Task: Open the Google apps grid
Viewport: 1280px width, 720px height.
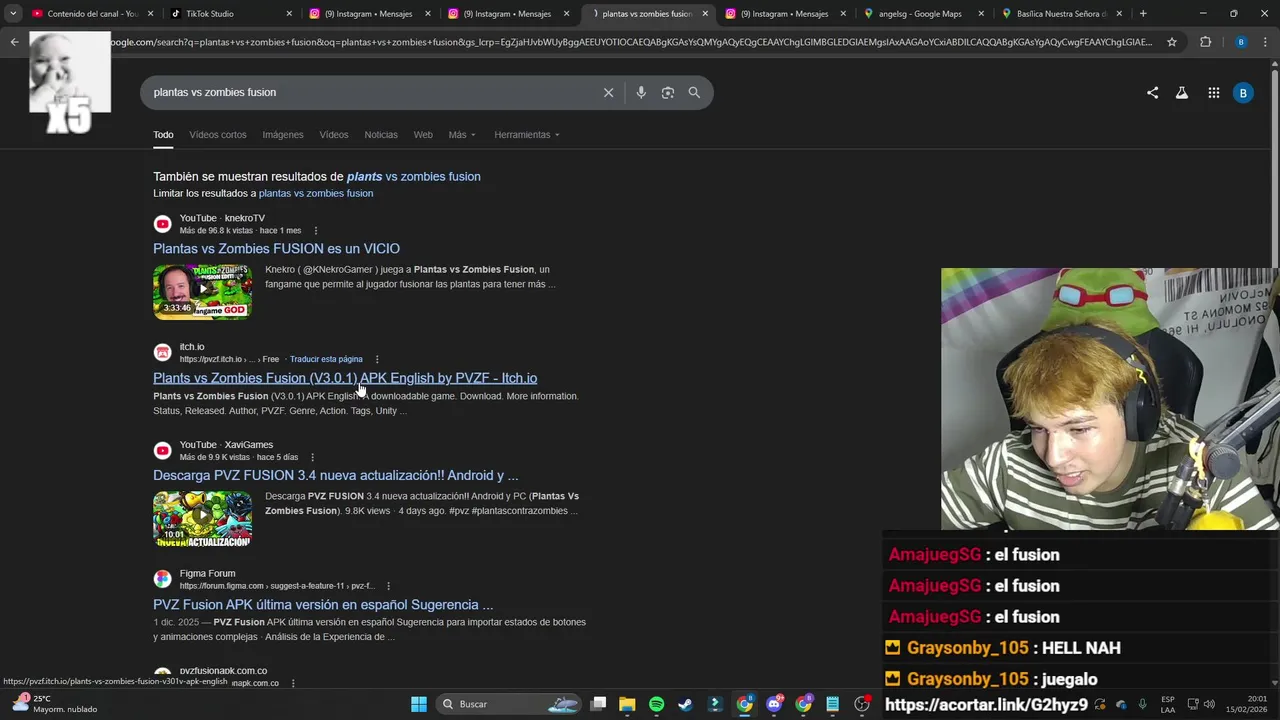Action: [1213, 92]
